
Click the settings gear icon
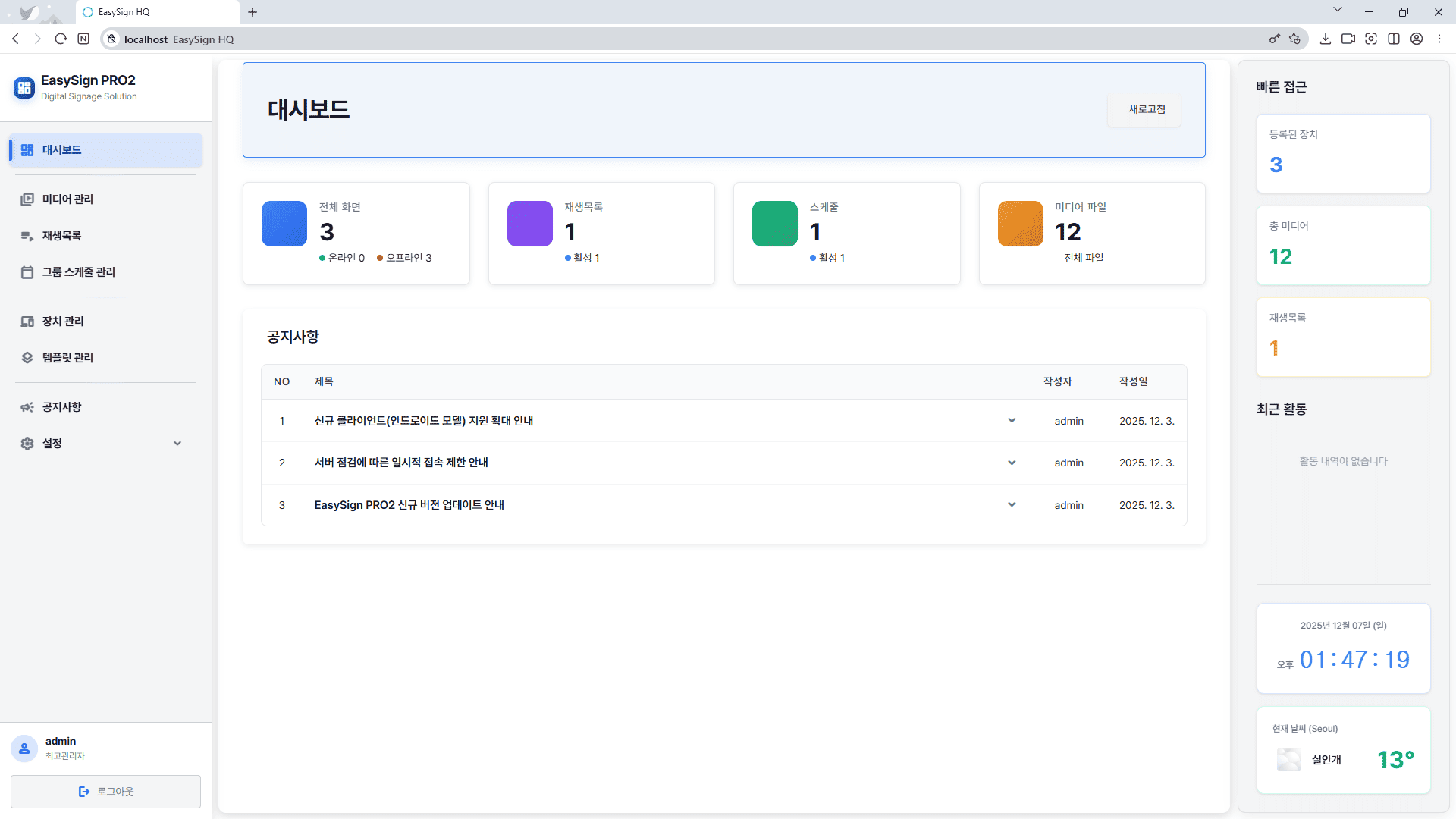click(27, 444)
